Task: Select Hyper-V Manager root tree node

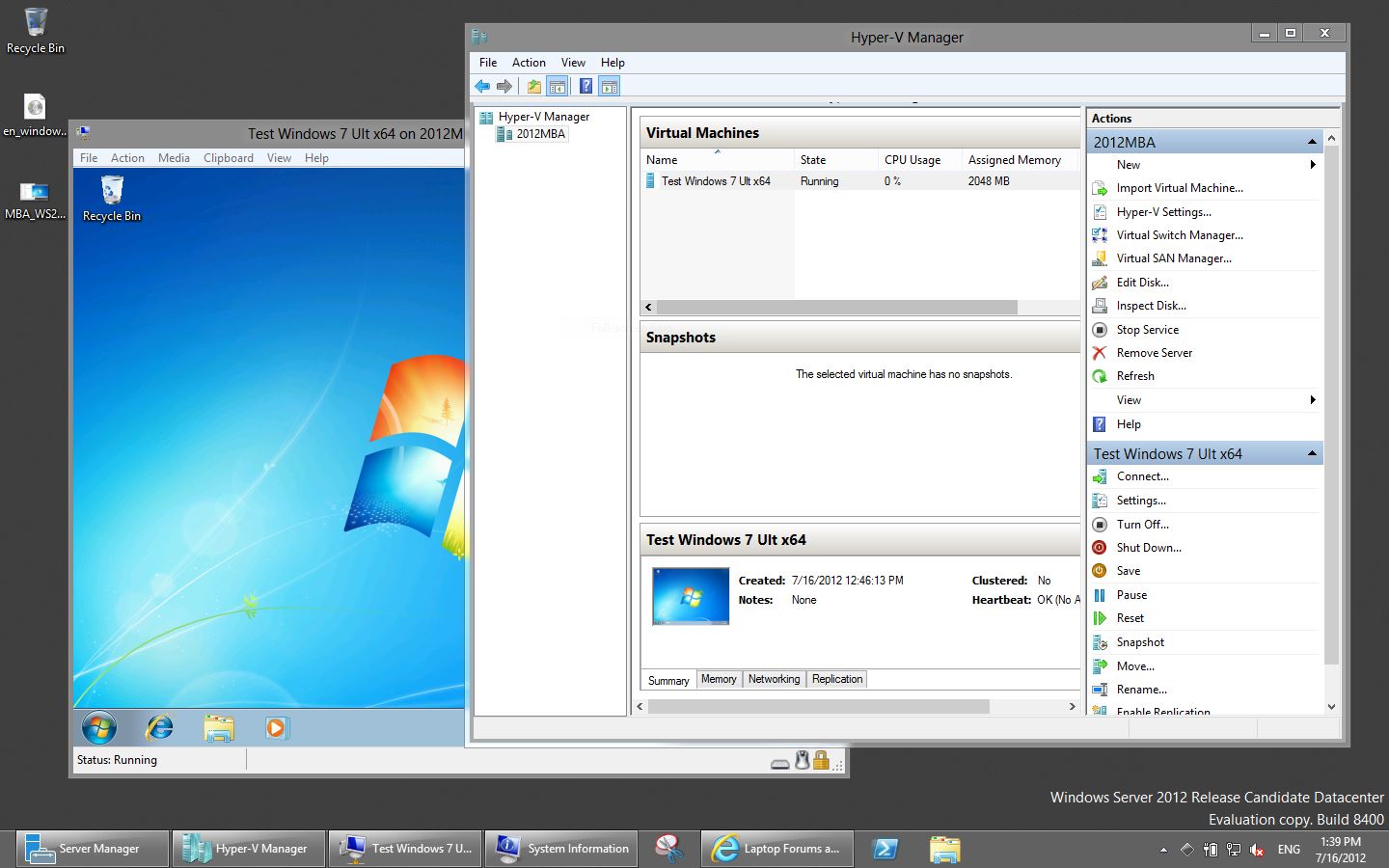Action: click(535, 117)
